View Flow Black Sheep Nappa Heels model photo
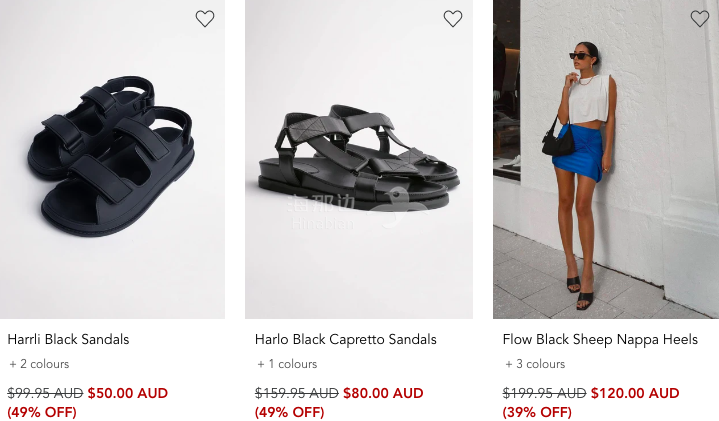This screenshot has width=719, height=421. click(606, 159)
